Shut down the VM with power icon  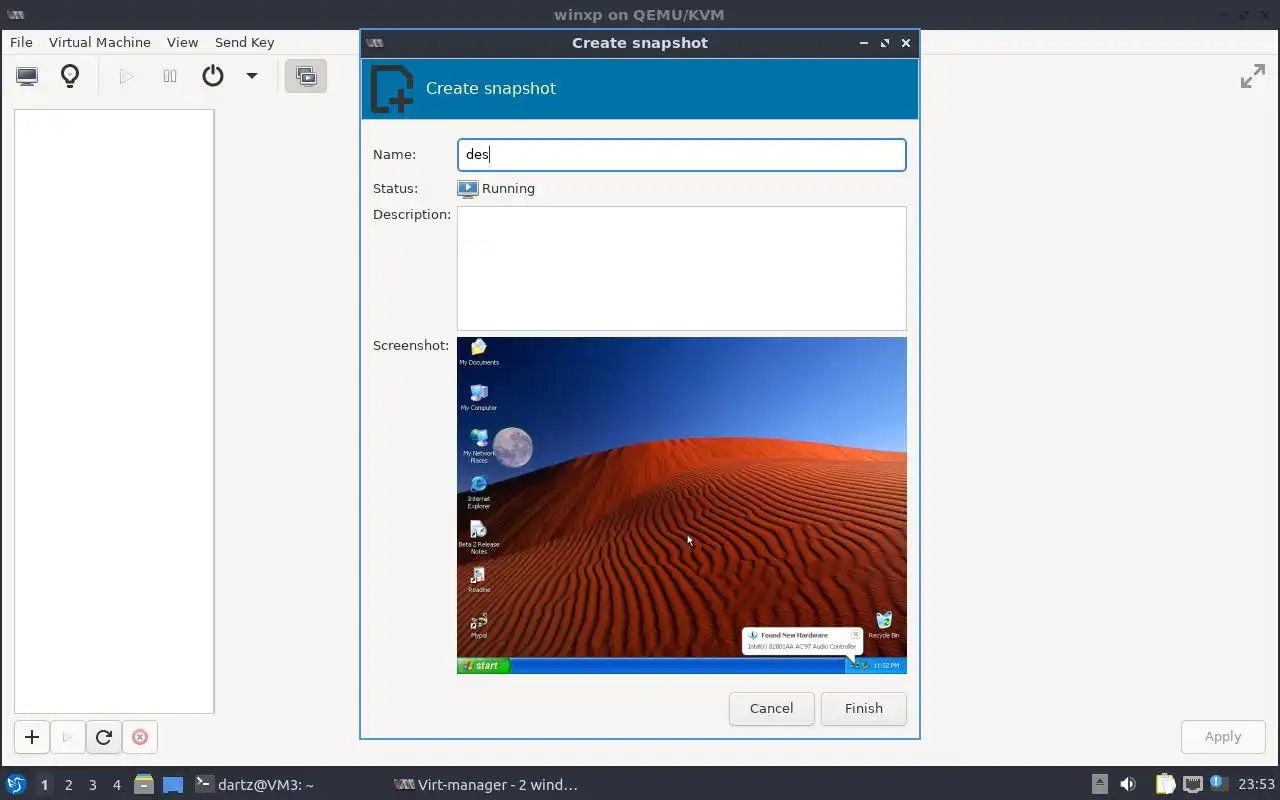[x=213, y=76]
